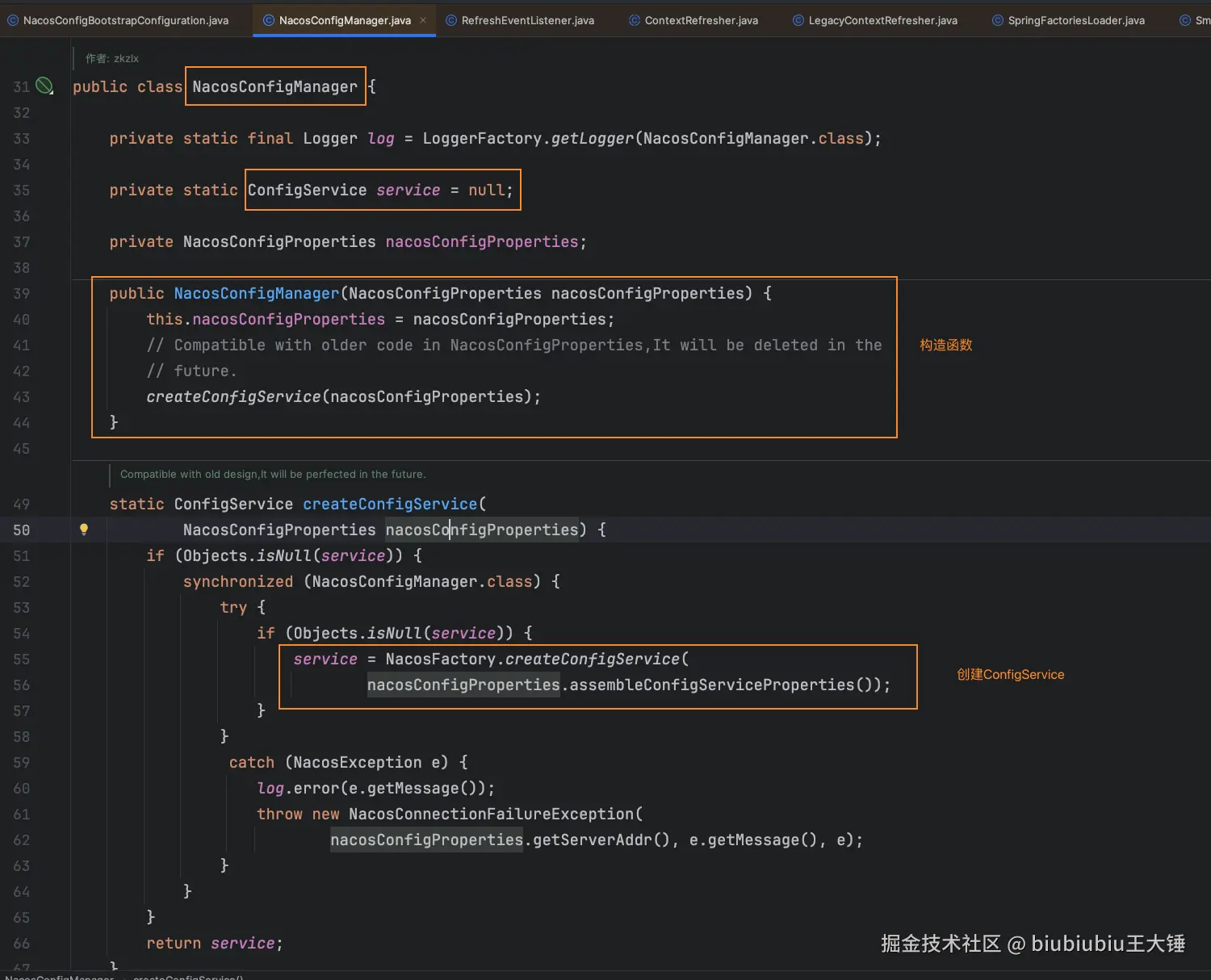Image resolution: width=1211 pixels, height=980 pixels.
Task: Click the nacosConfigProperties field on line 37
Action: click(482, 241)
